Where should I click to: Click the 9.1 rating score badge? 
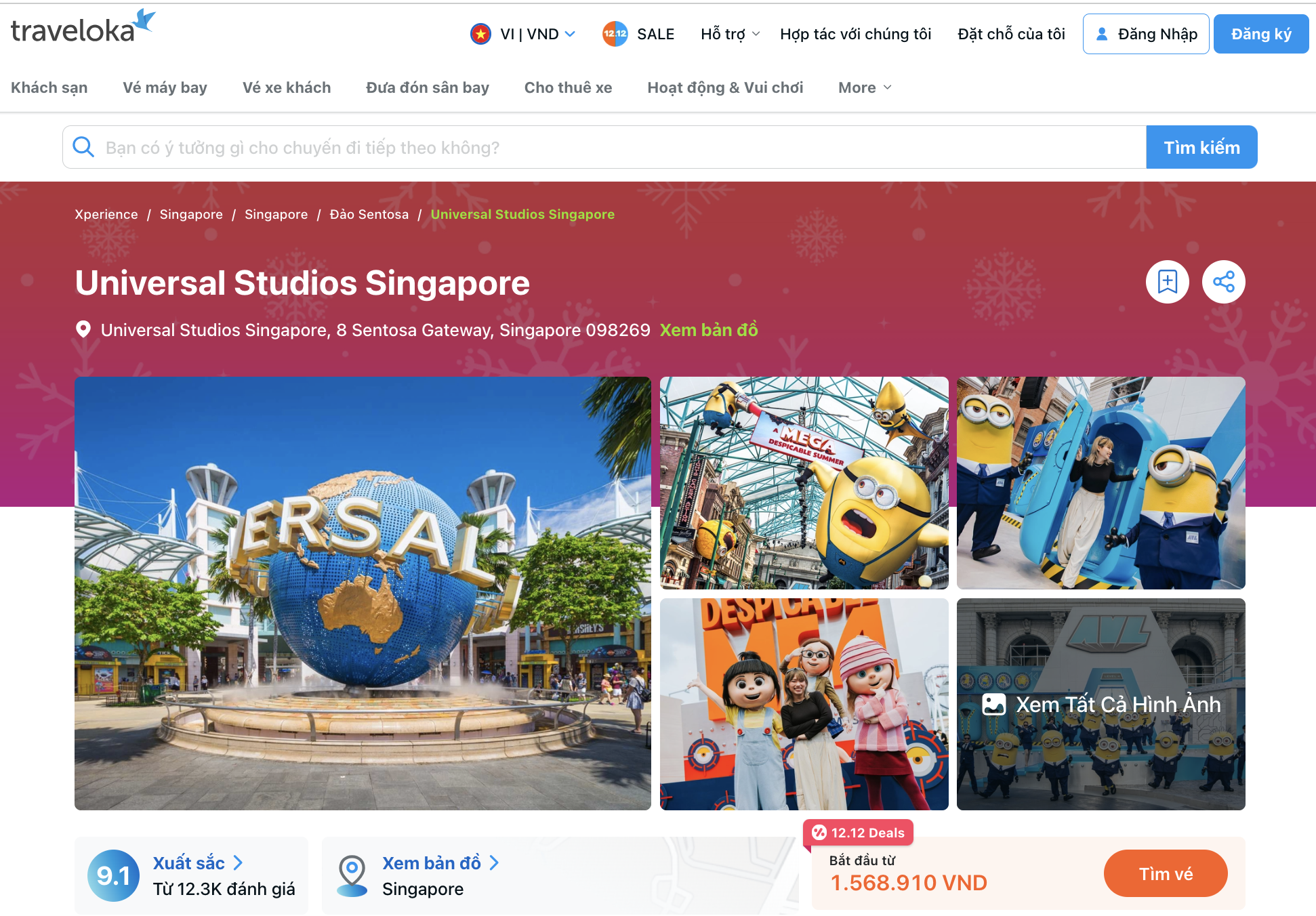(113, 875)
